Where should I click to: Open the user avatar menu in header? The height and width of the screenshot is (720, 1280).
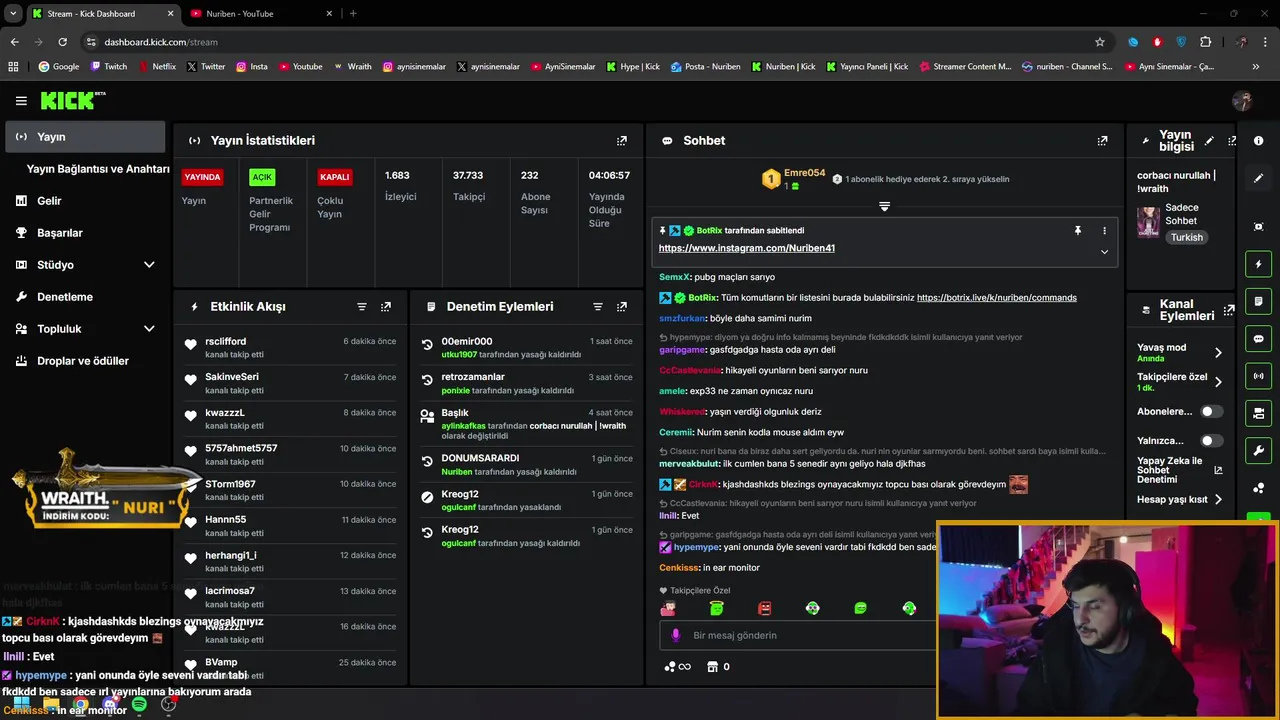1242,100
